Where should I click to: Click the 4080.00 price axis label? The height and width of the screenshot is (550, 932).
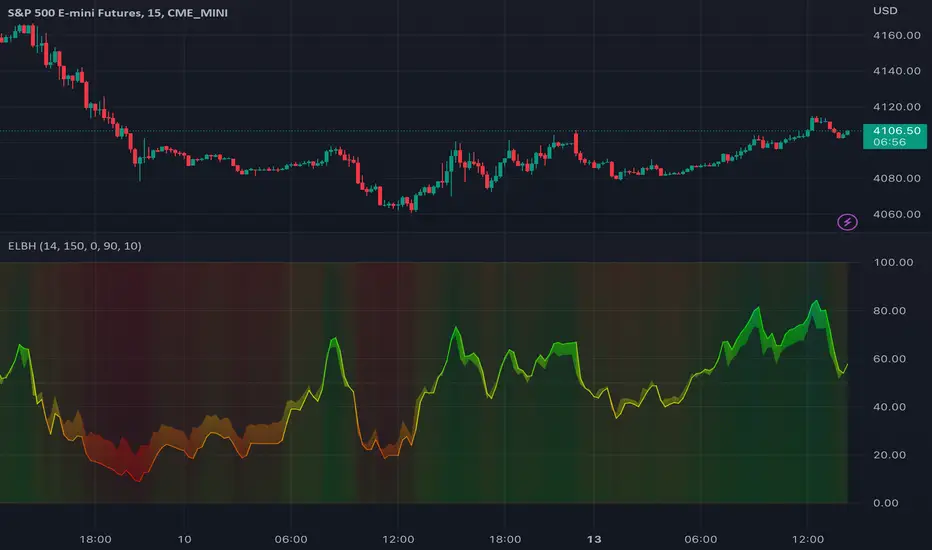click(896, 178)
